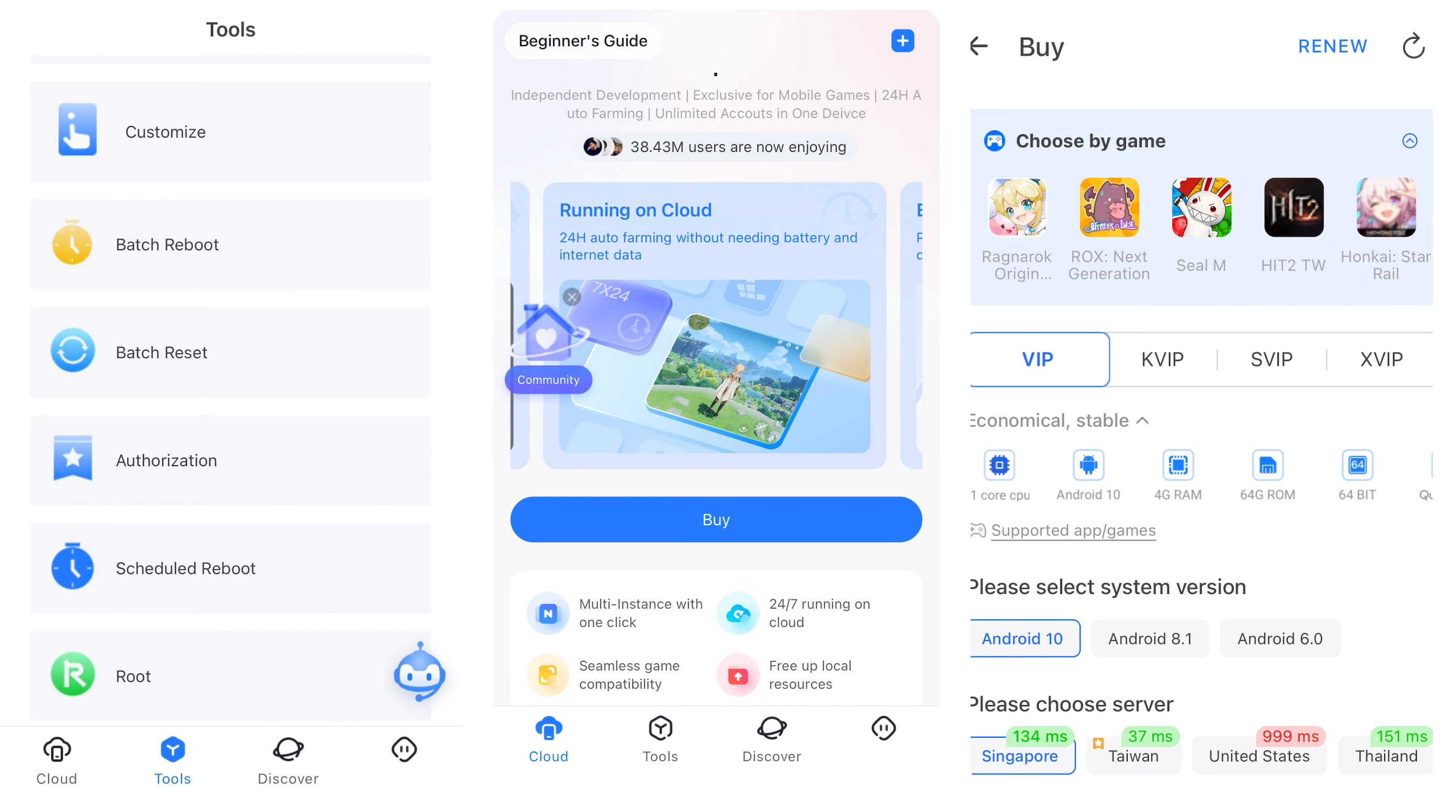Screen dimensions: 1456x812
Task: Select the Authorization tool icon
Action: 72,459
